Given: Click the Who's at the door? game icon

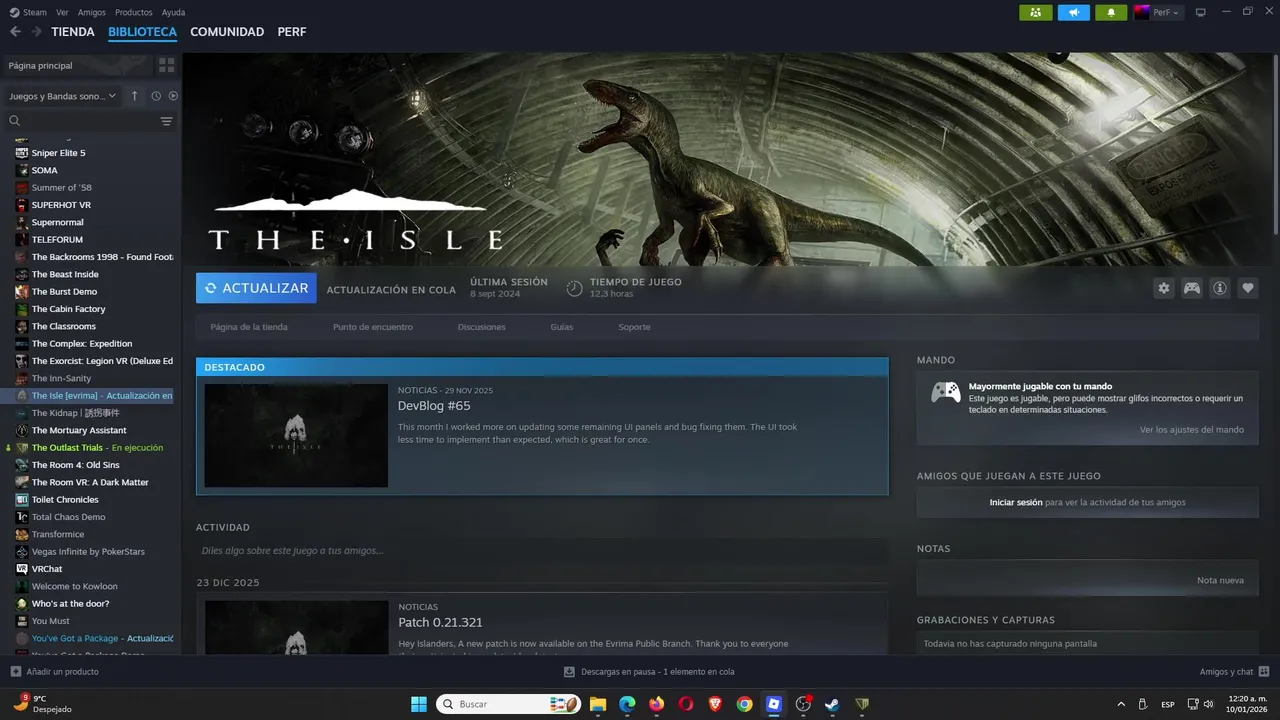Looking at the screenshot, I should click(22, 604).
